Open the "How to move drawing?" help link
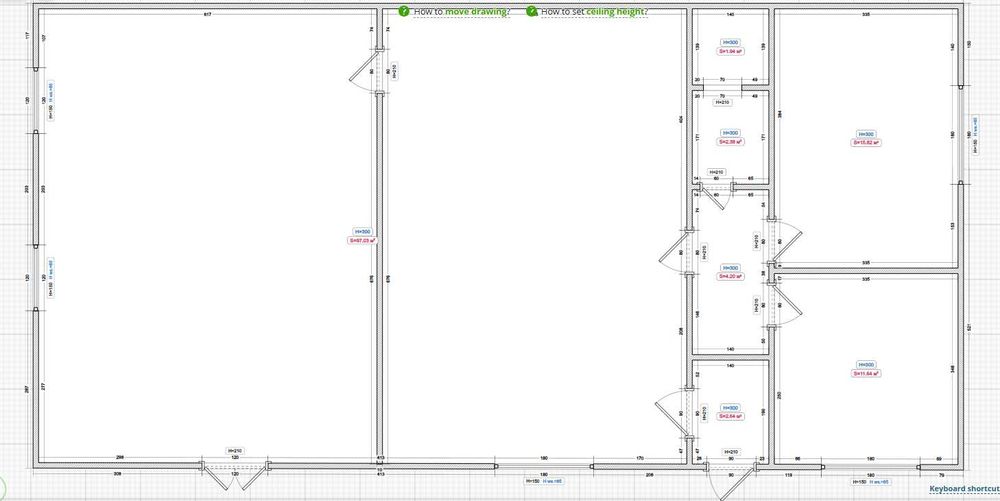The image size is (1000, 501). pos(462,11)
